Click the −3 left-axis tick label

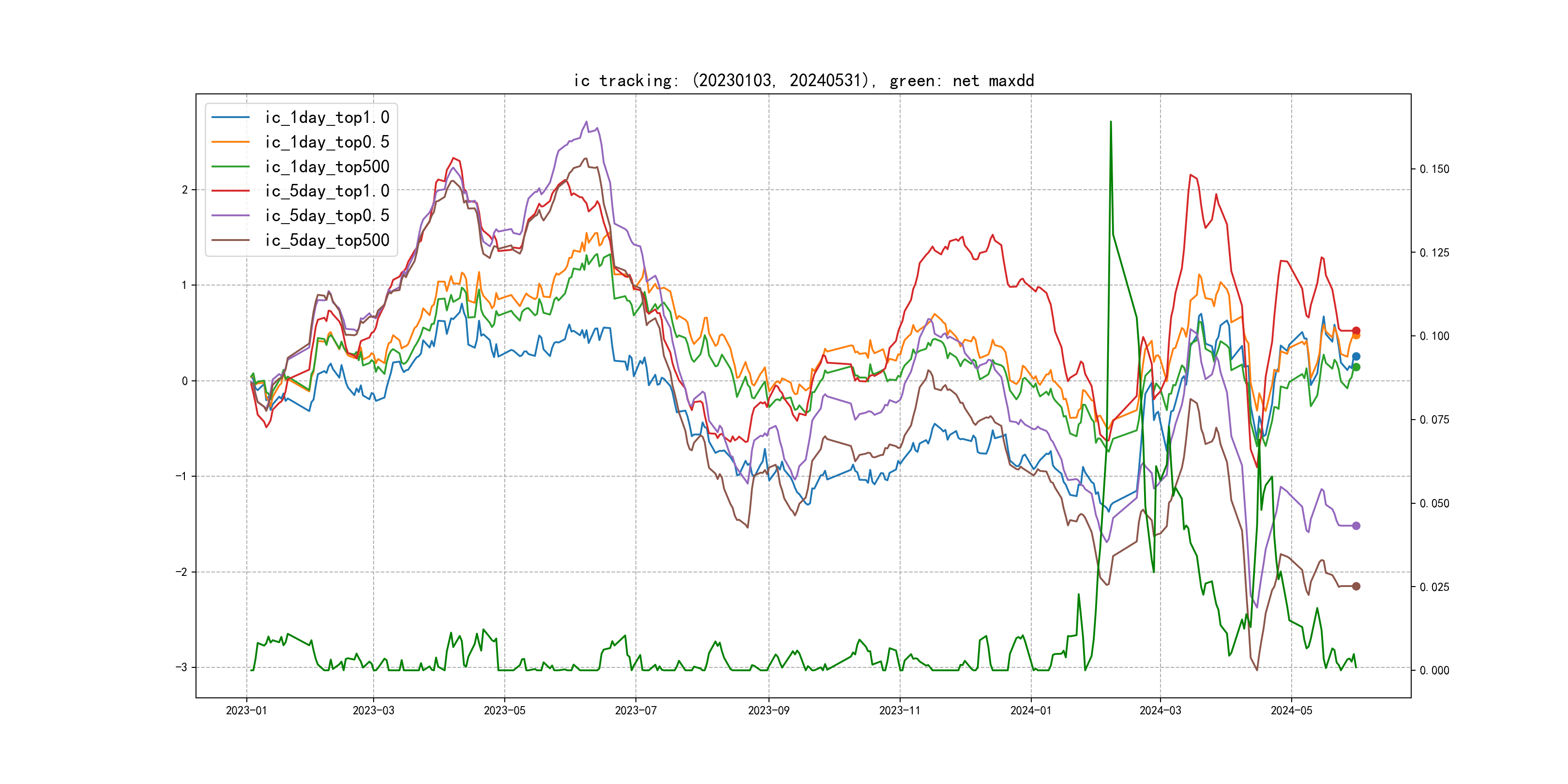point(181,667)
